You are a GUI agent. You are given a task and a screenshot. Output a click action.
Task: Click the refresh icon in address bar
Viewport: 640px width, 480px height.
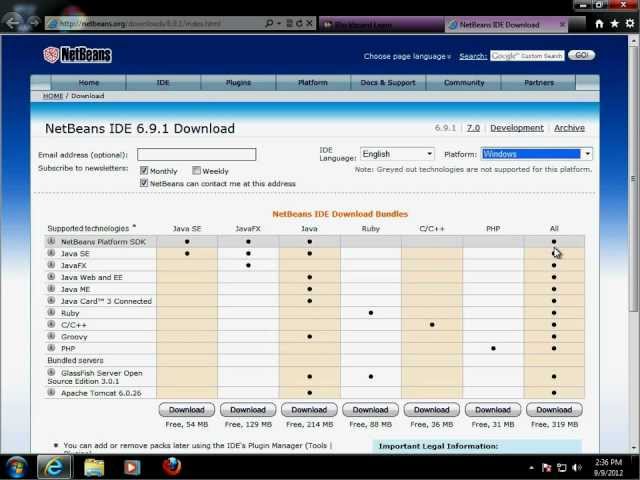(299, 24)
